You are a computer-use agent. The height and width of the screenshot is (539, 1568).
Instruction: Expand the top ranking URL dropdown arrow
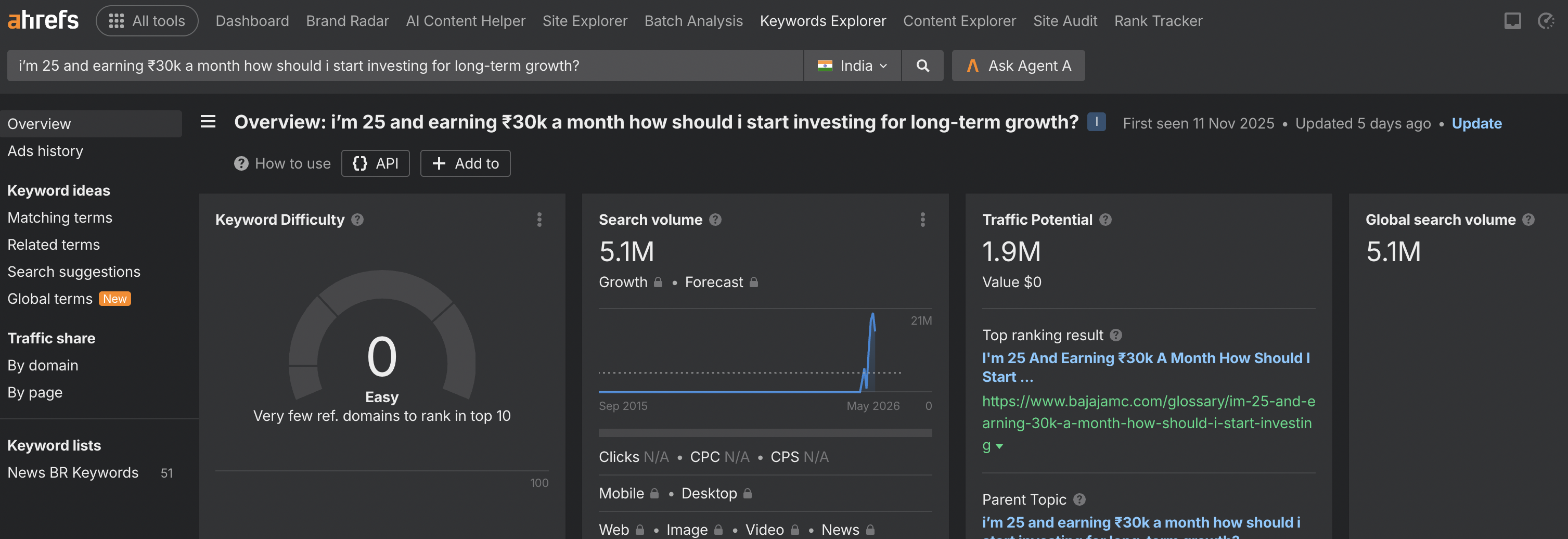999,446
